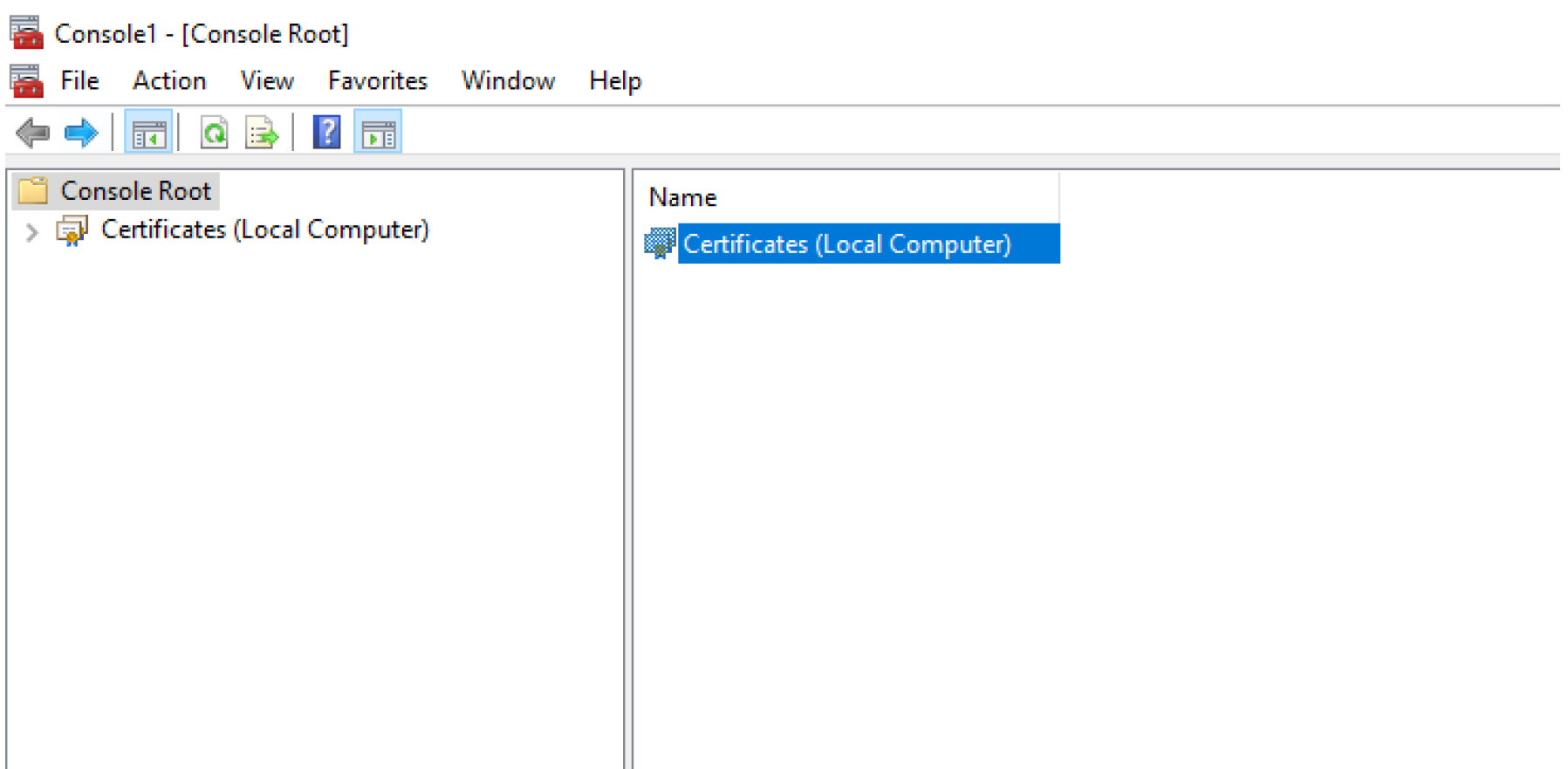
Task: Open the Help menu
Action: tap(615, 80)
